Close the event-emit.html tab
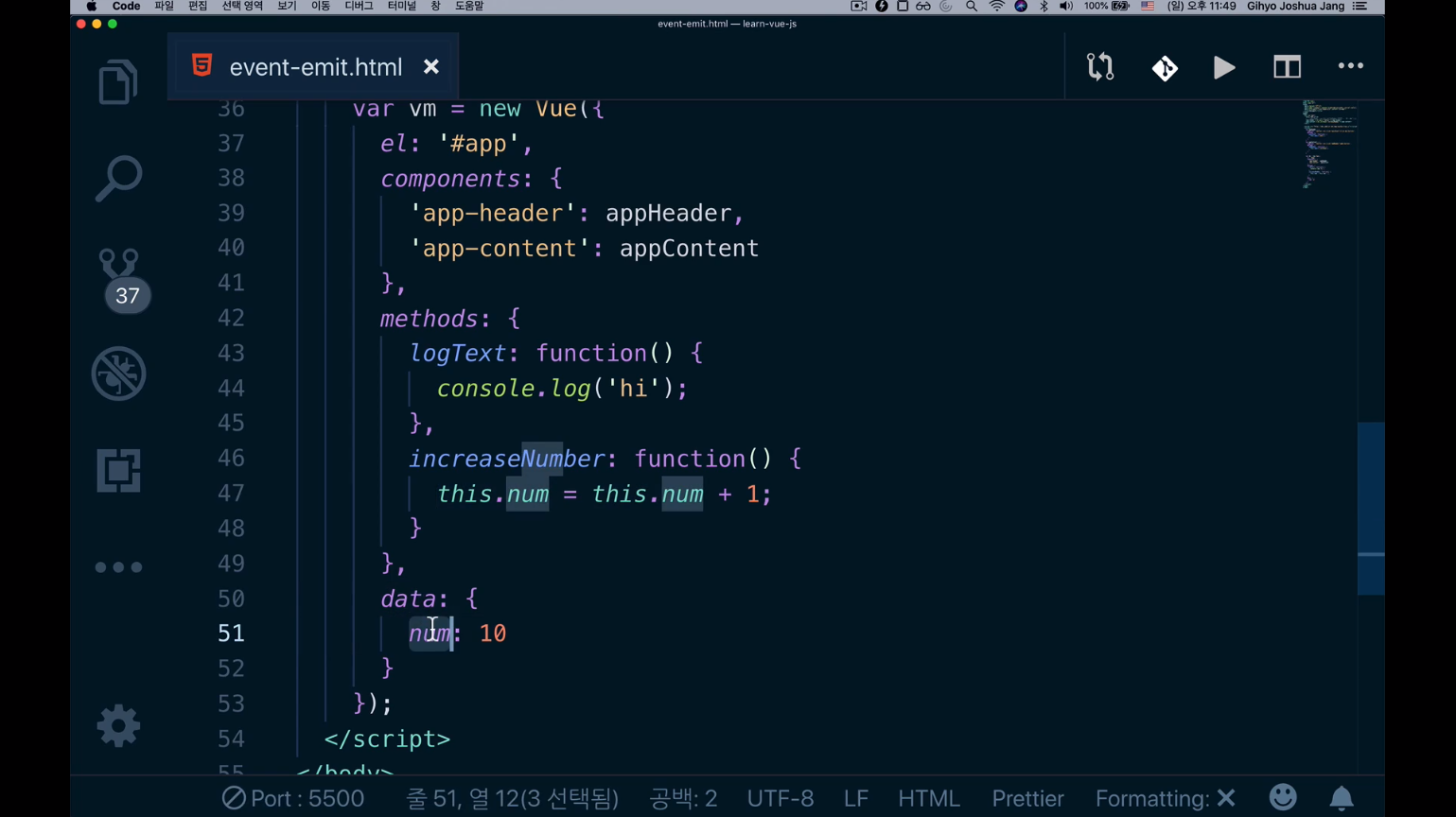This screenshot has height=817, width=1456. click(x=431, y=67)
